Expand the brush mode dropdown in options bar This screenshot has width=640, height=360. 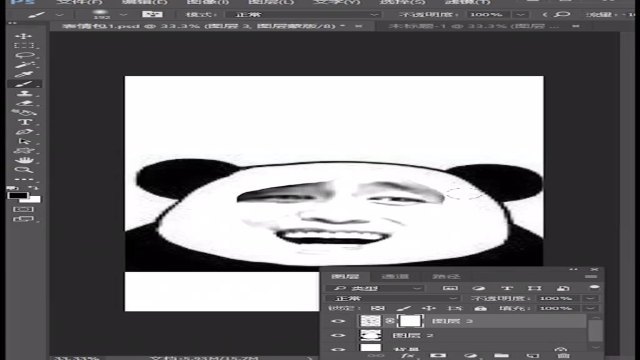(306, 15)
